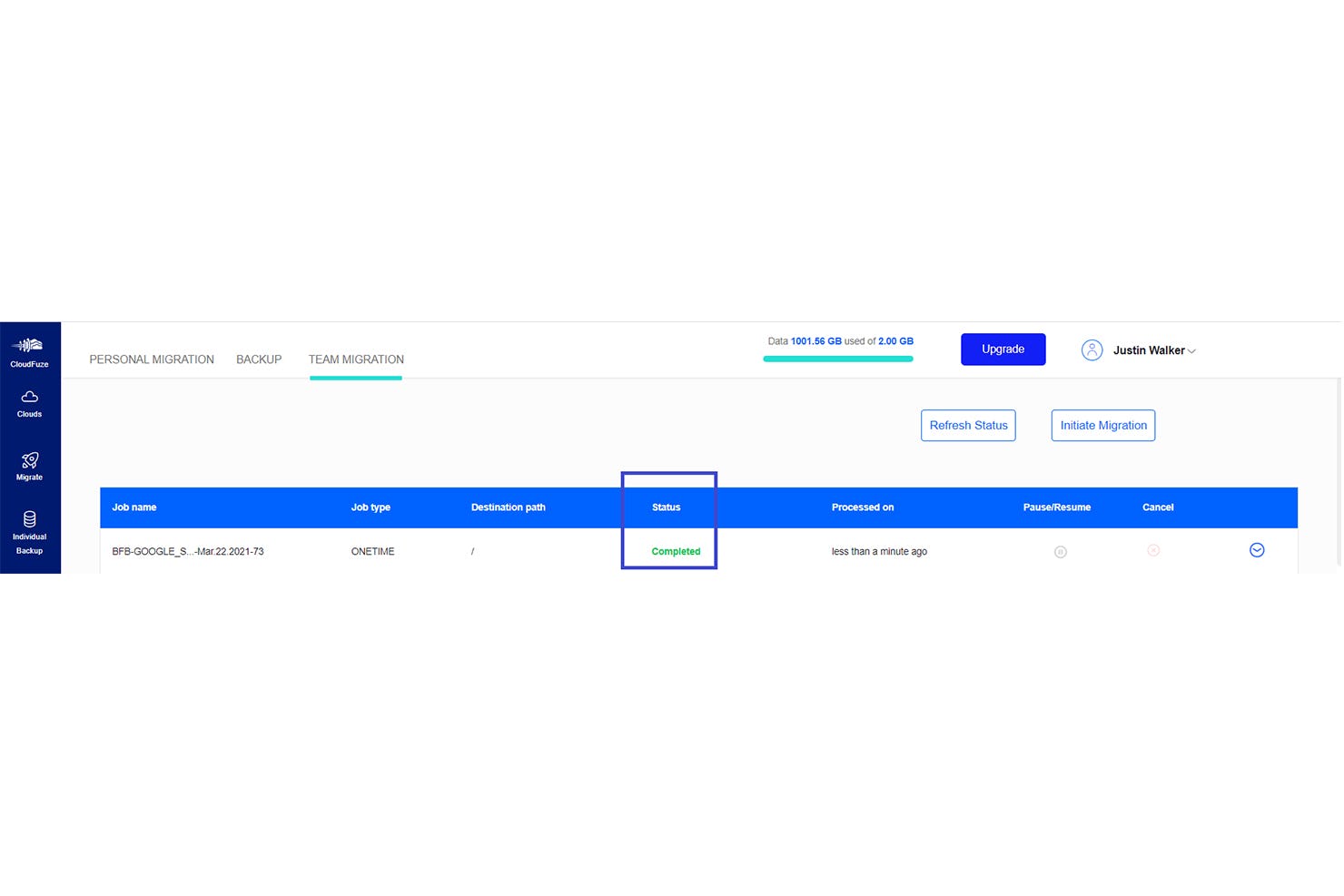This screenshot has height=896, width=1344.
Task: Click the Upgrade button
Action: (x=1003, y=349)
